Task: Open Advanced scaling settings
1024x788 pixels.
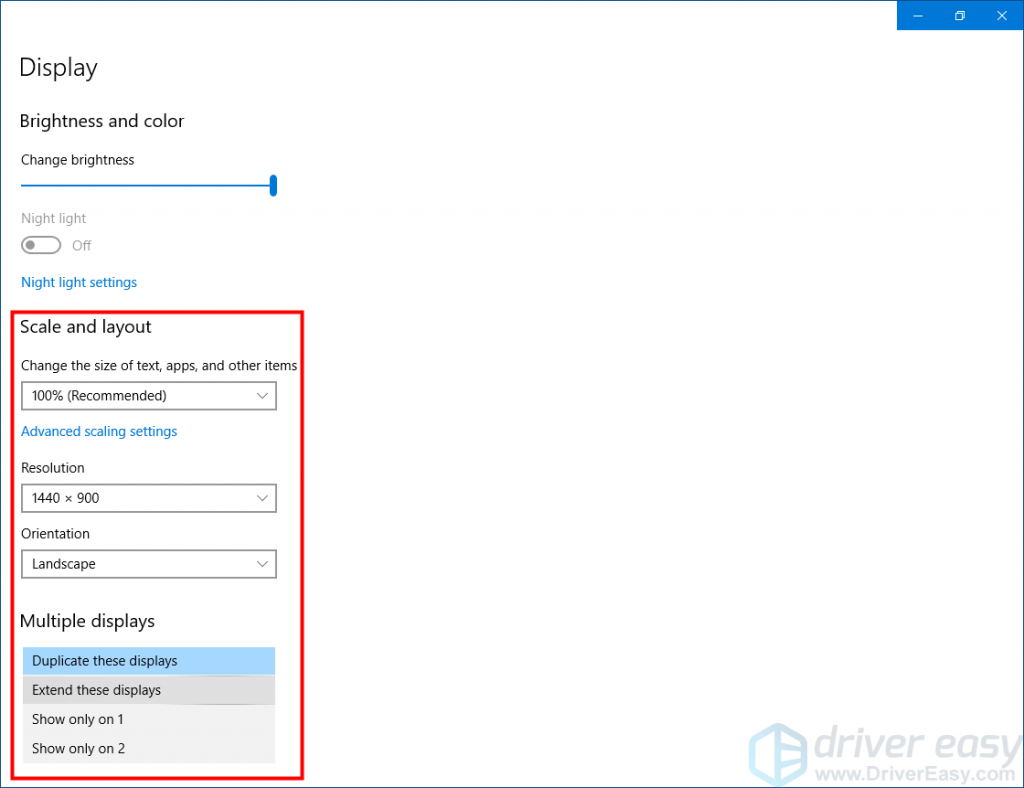Action: pos(99,431)
